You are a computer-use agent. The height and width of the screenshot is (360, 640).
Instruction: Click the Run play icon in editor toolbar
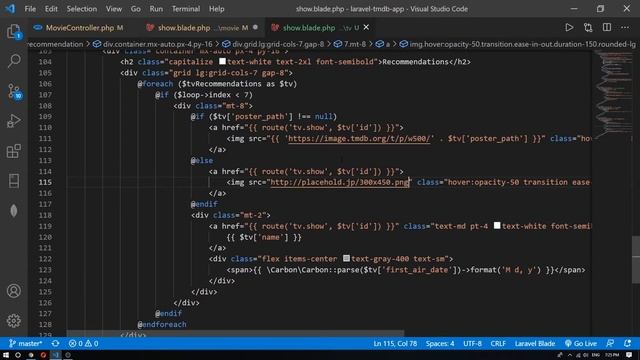[x=569, y=27]
